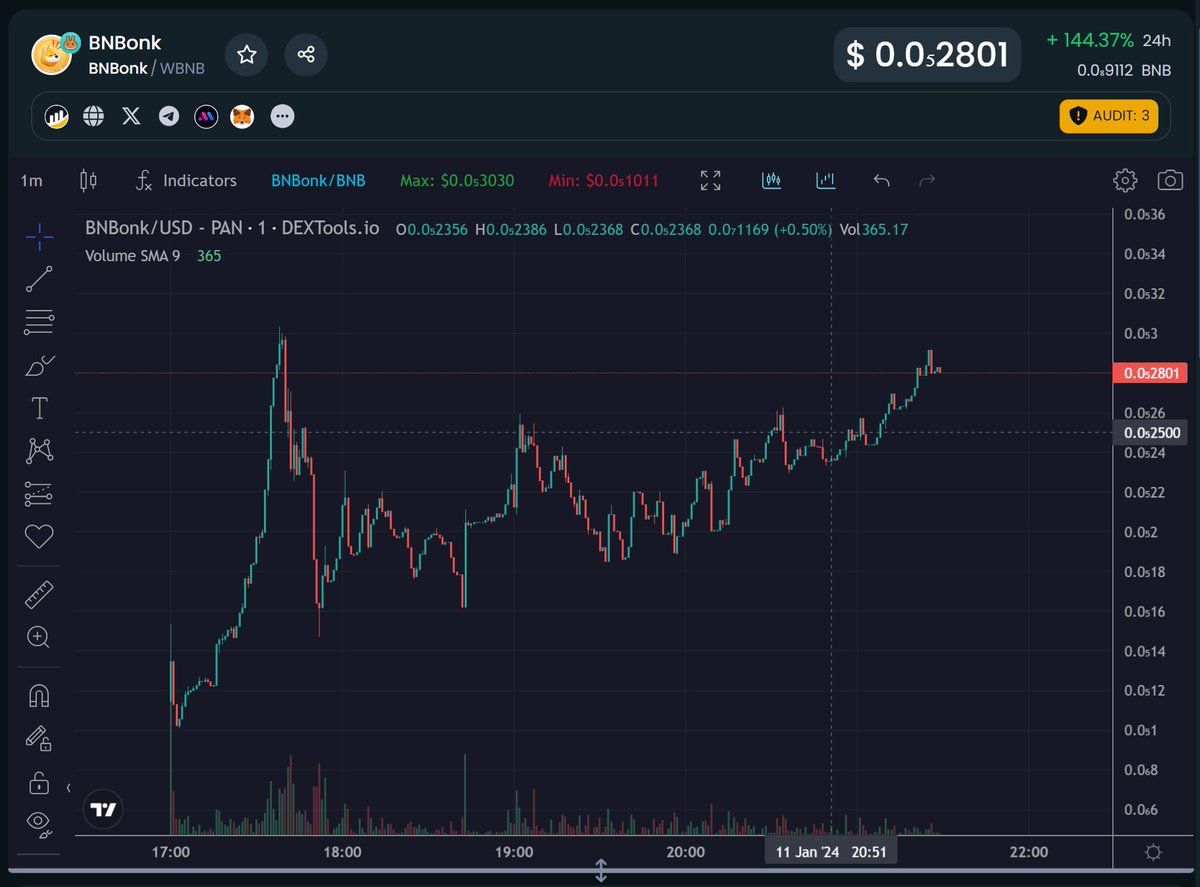Toggle lock all drawings
The height and width of the screenshot is (887, 1200).
[39, 782]
